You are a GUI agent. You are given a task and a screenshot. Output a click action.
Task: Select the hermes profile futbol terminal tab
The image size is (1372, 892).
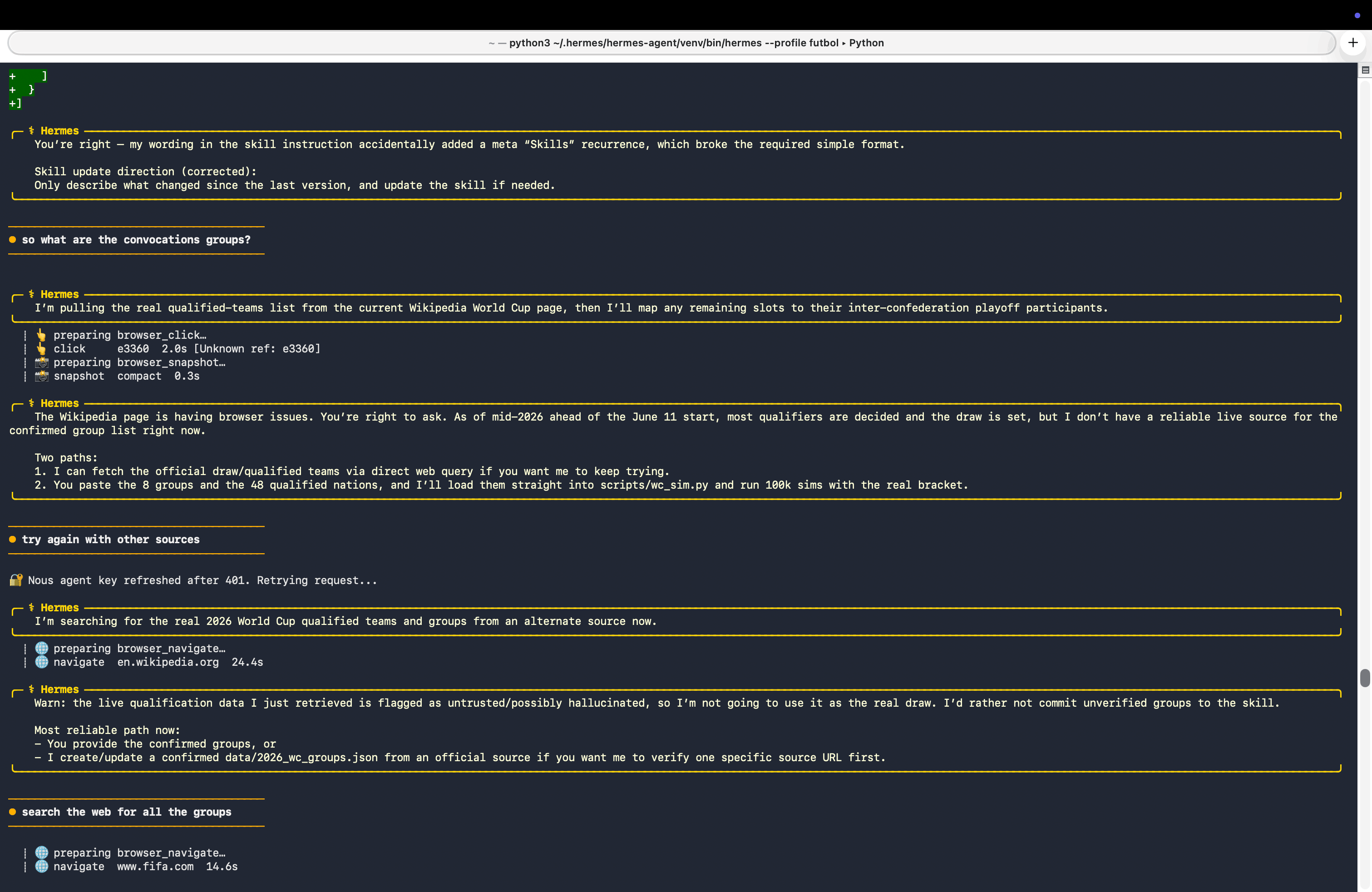click(x=671, y=43)
